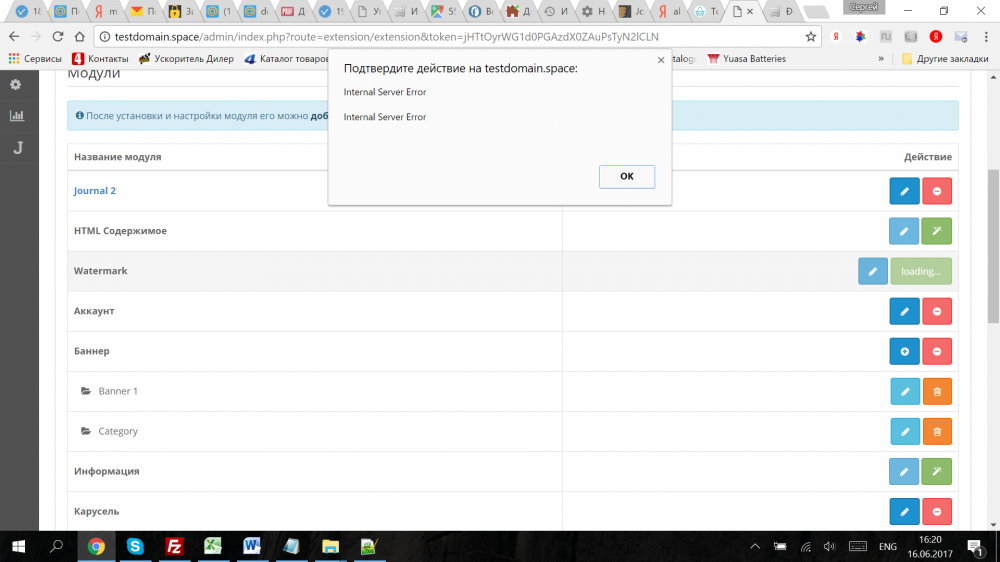
Task: Expand the hidden bookmarks chevron
Action: point(881,59)
